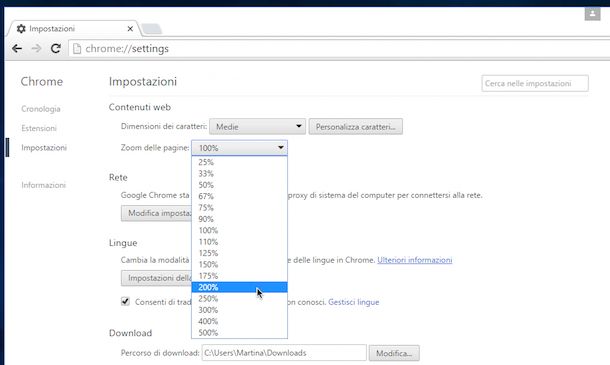Select 300% zoom option
Image resolution: width=610 pixels, height=365 pixels.
pos(240,310)
